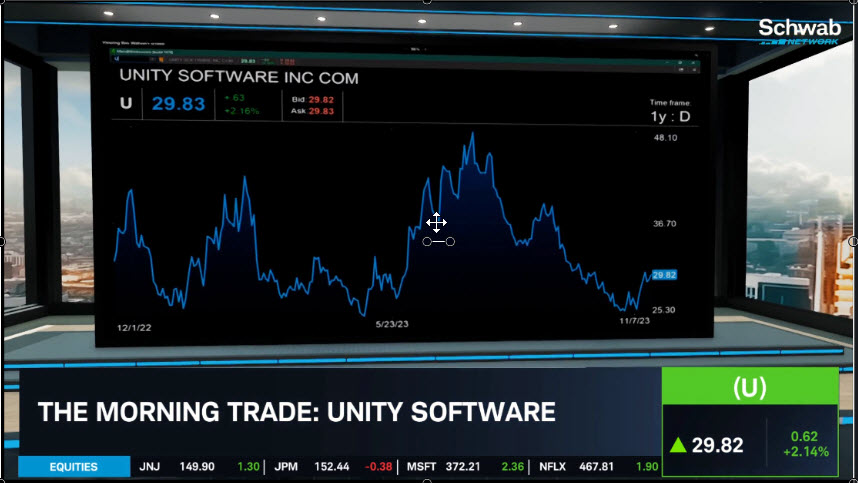This screenshot has width=858, height=483.
Task: Click the 11/7/23 date label
Action: coord(634,321)
